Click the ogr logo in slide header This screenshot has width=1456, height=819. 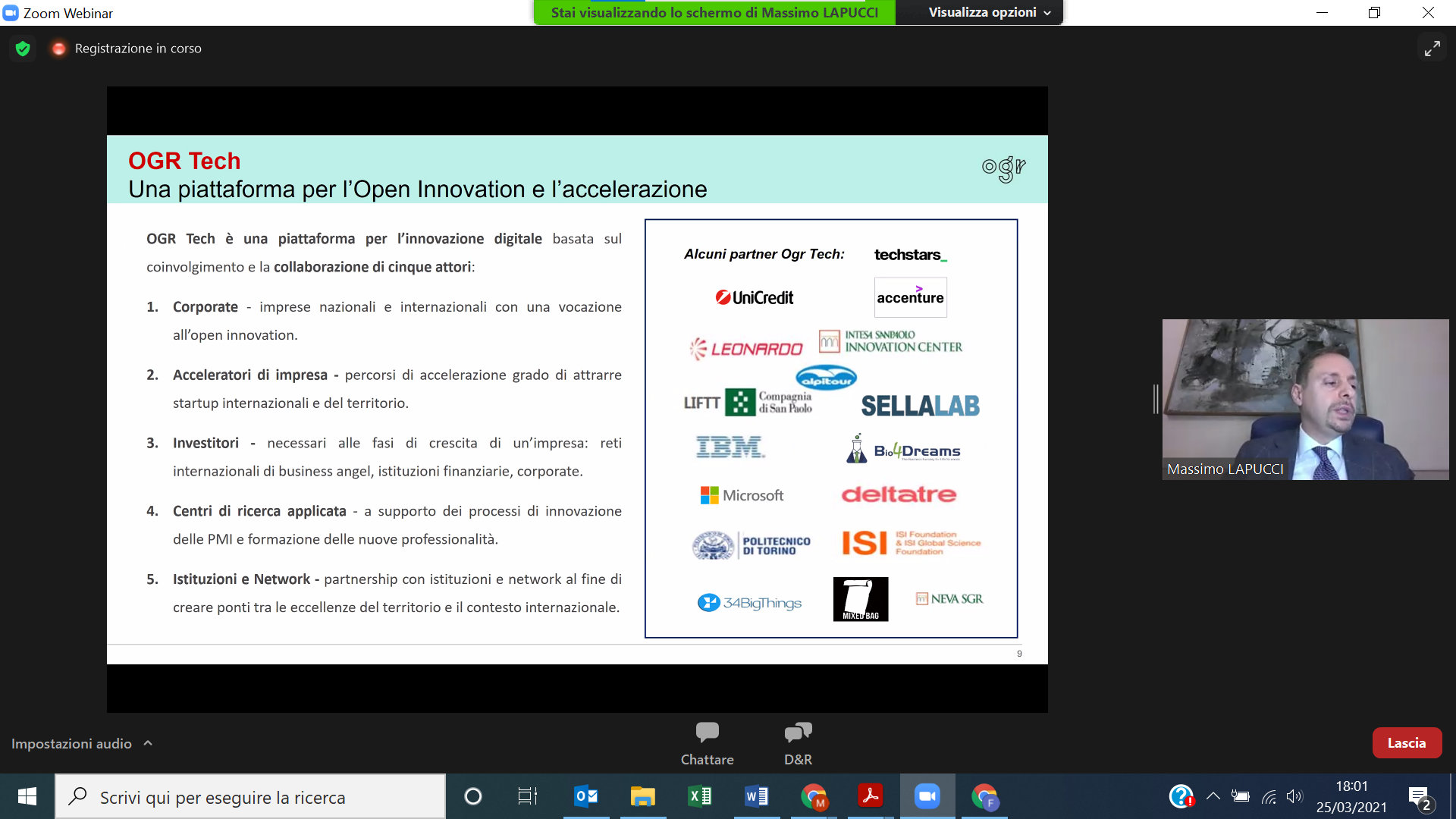(1003, 168)
